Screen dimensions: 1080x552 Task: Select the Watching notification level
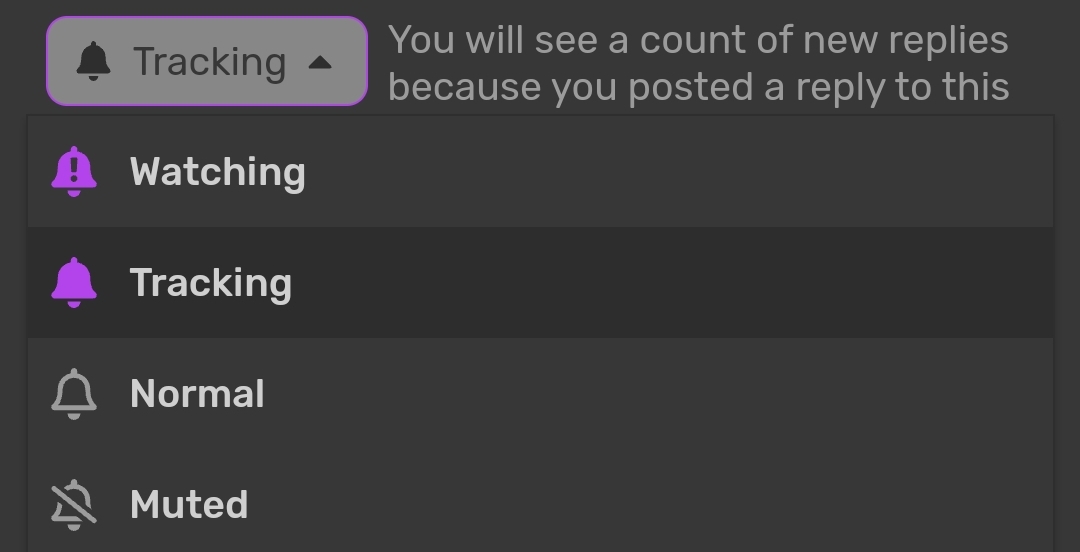(x=540, y=172)
